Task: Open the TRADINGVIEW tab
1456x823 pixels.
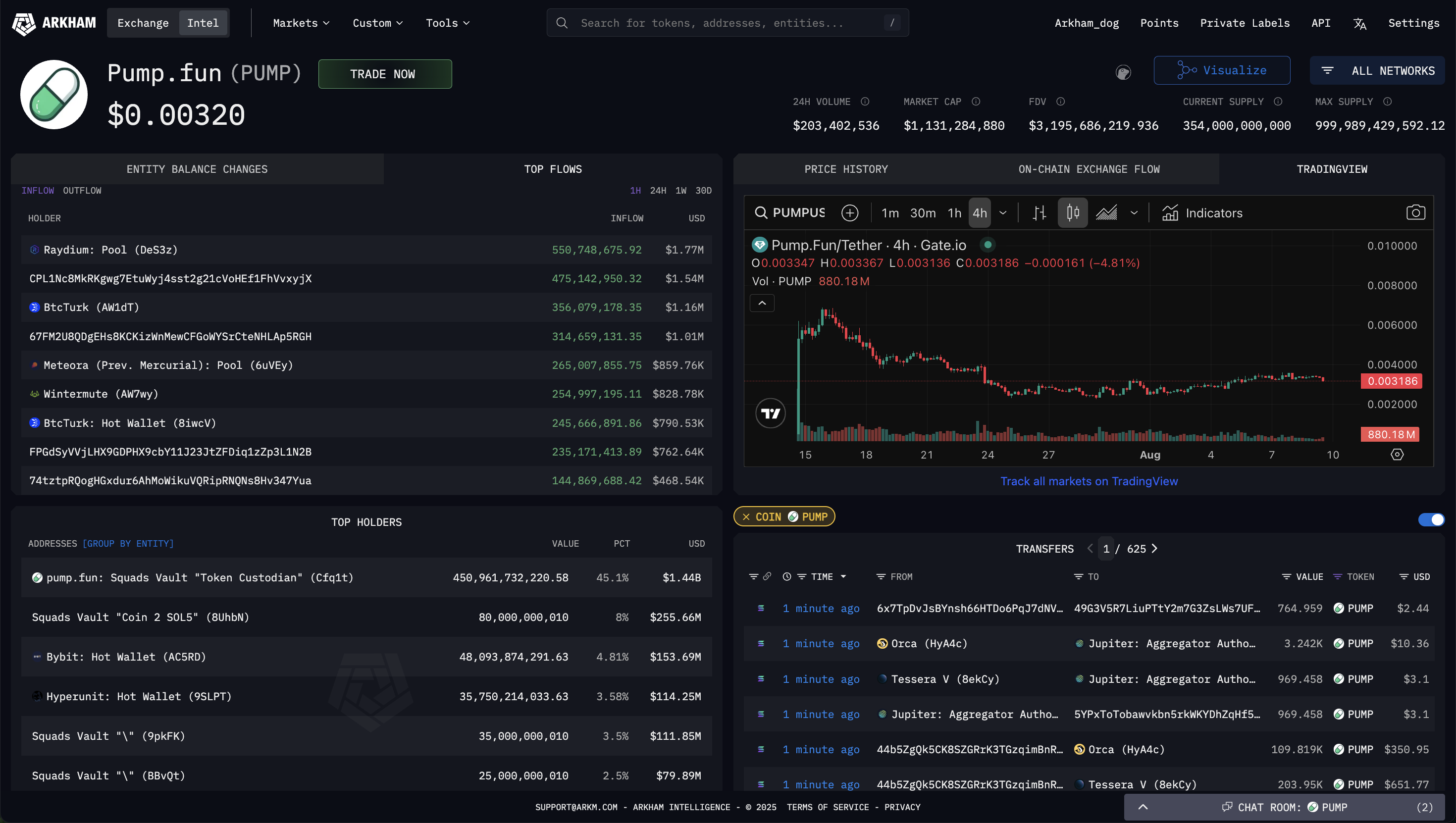Action: coord(1332,169)
